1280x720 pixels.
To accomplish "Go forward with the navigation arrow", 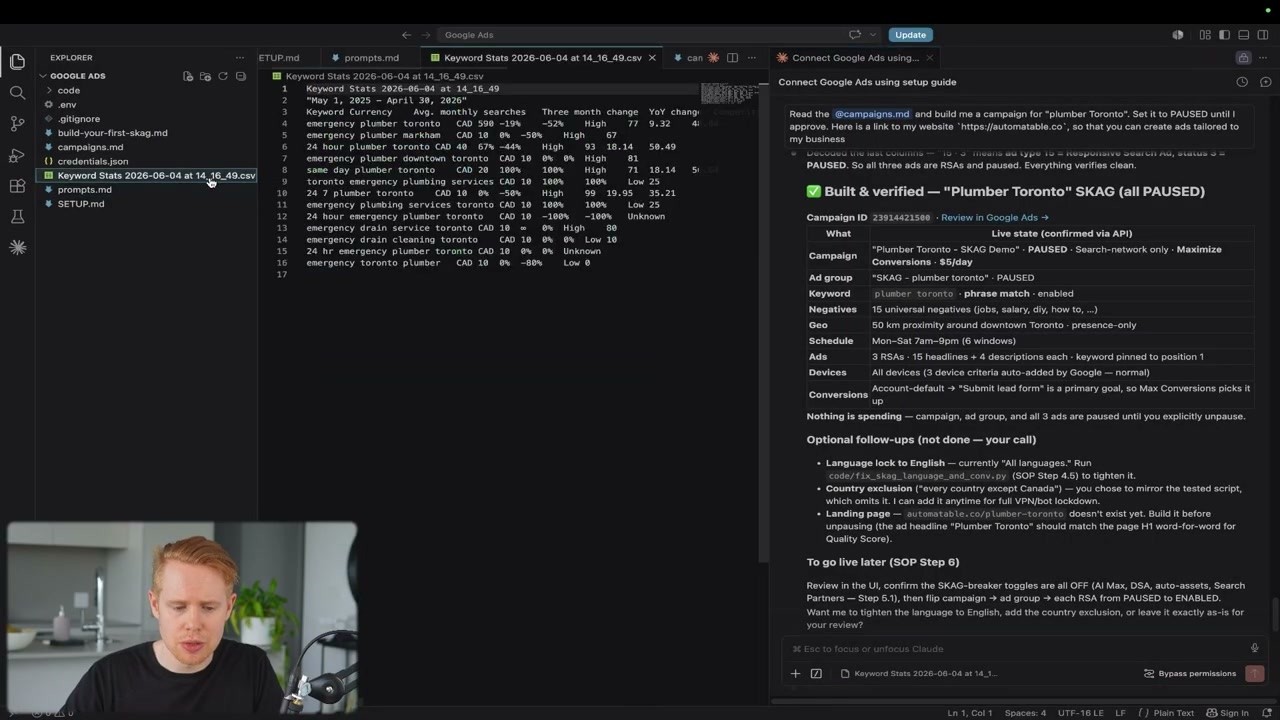I will tap(427, 35).
